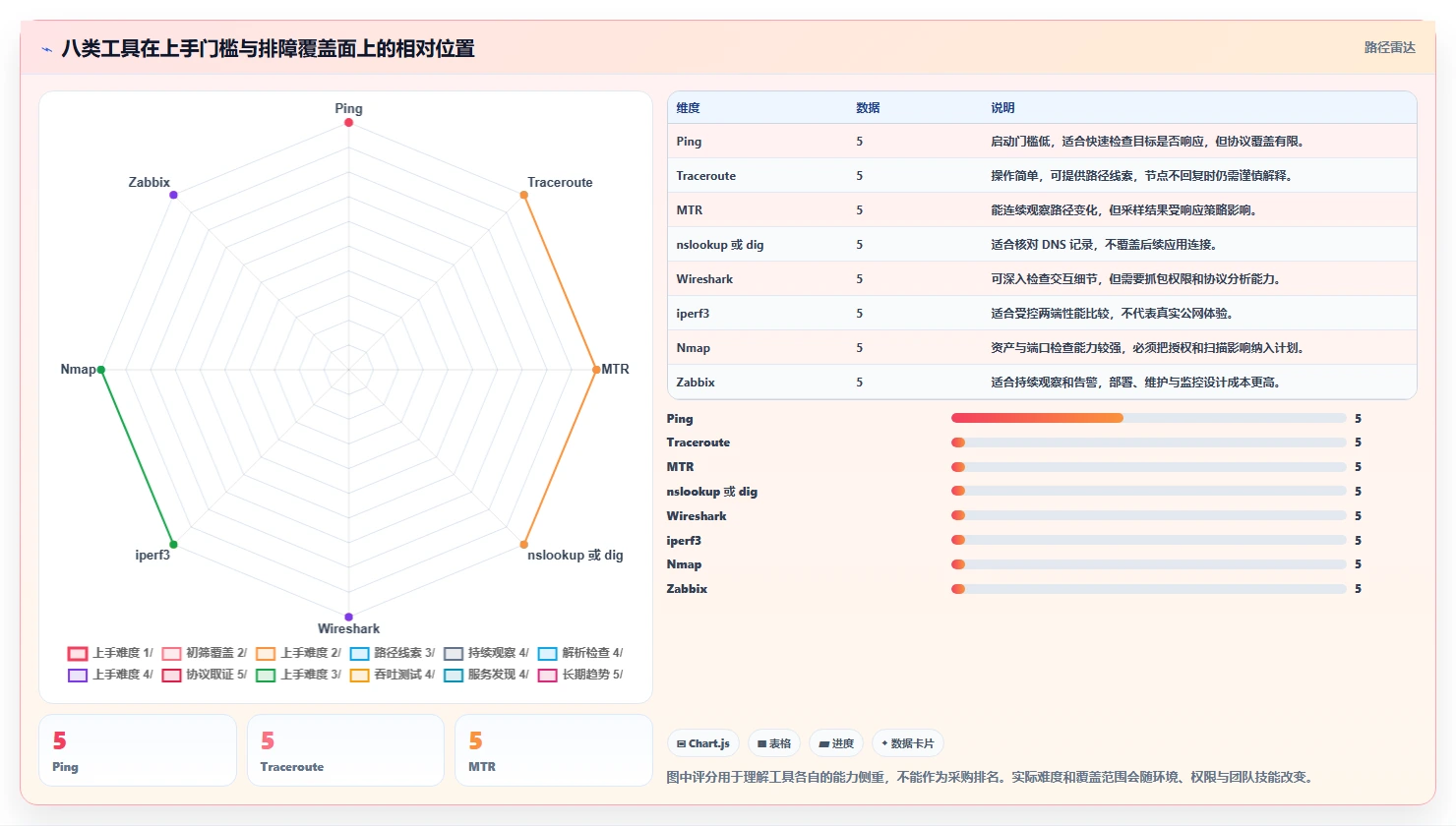Click the pulse icon beside the chart title
The image size is (1456, 826).
click(x=47, y=49)
